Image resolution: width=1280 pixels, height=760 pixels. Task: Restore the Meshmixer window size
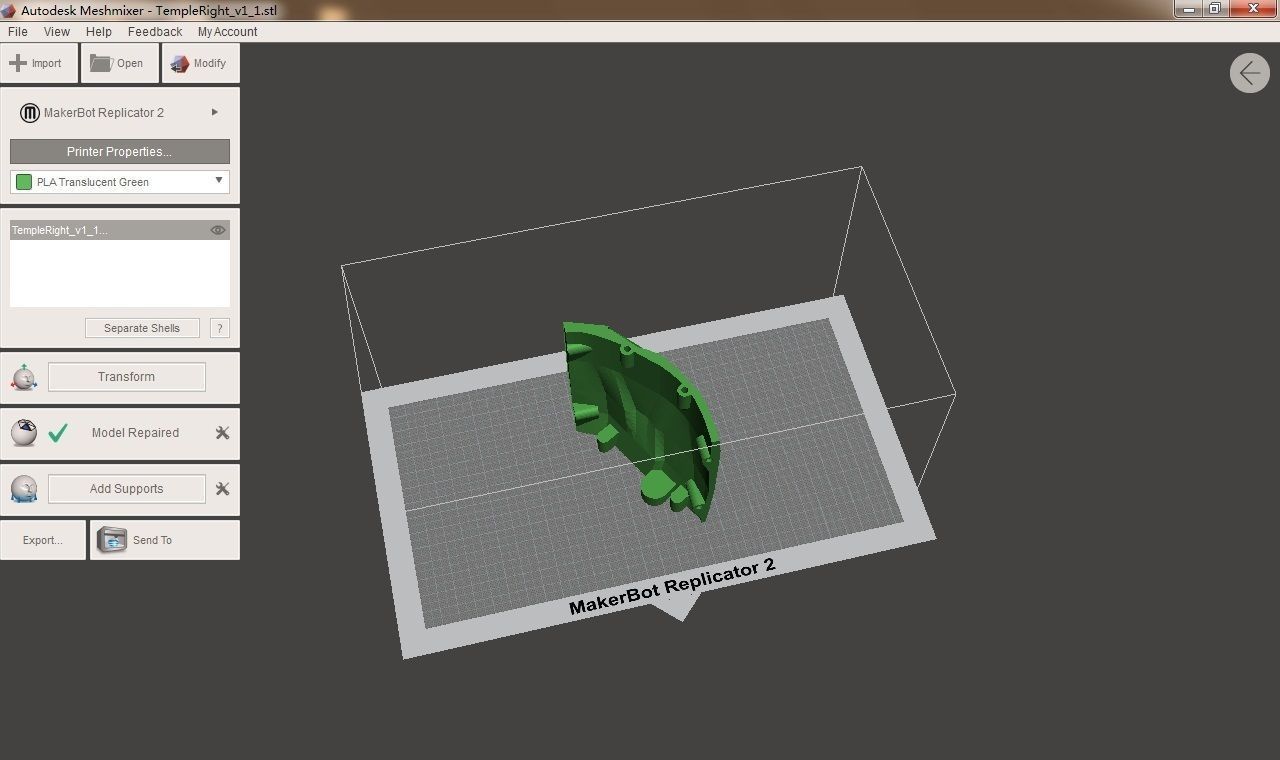[1215, 8]
